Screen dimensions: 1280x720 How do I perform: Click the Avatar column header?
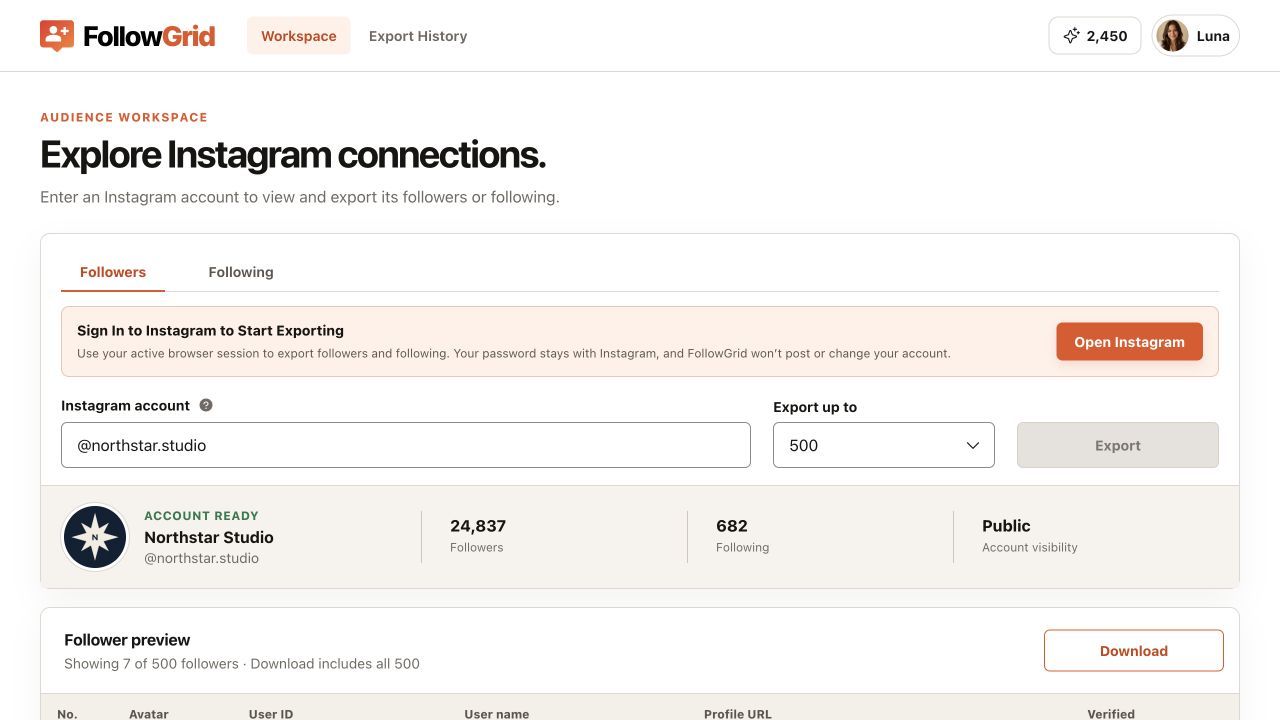(149, 714)
